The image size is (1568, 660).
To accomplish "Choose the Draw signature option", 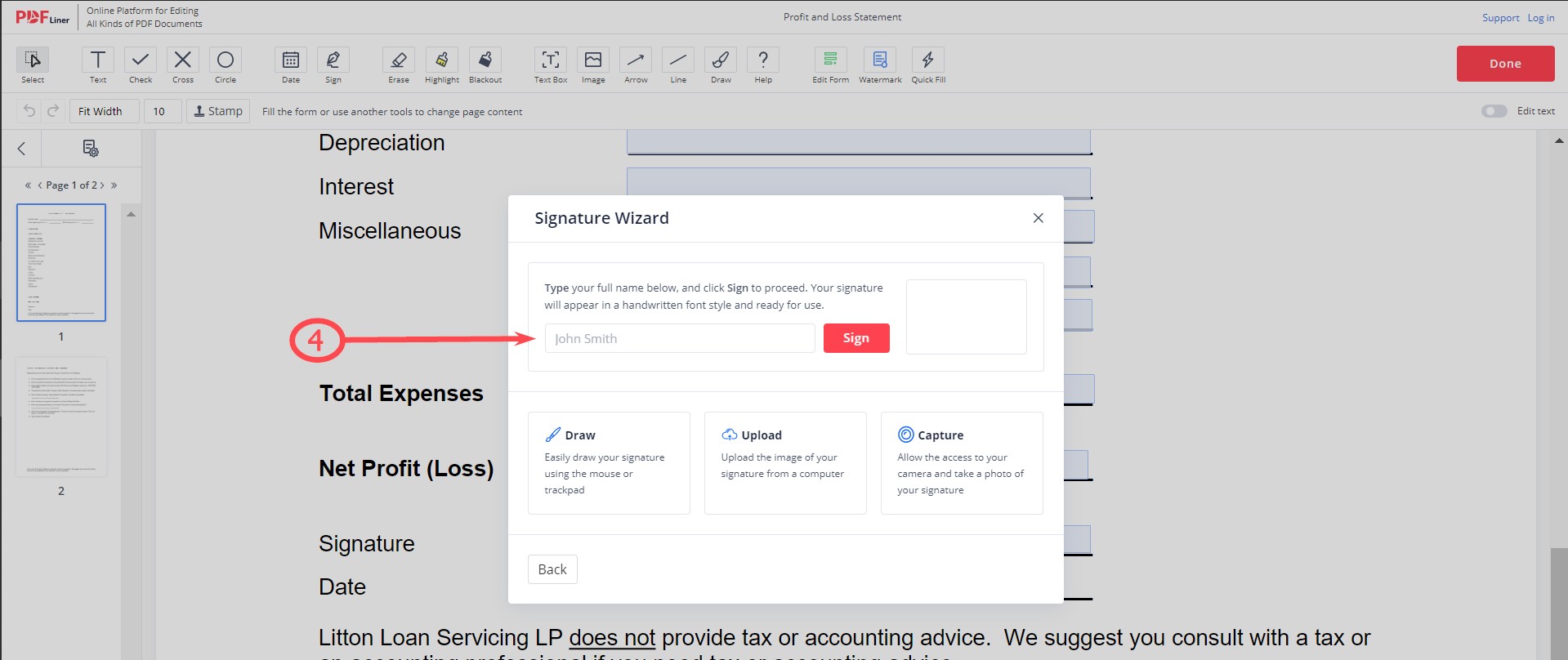I will (609, 463).
